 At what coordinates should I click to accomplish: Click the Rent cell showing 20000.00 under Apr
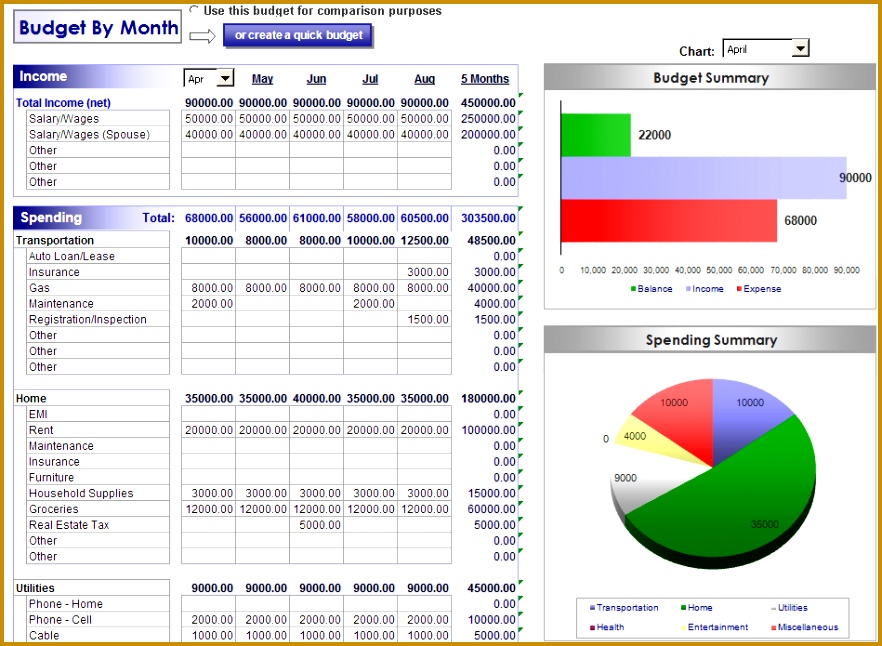(207, 430)
